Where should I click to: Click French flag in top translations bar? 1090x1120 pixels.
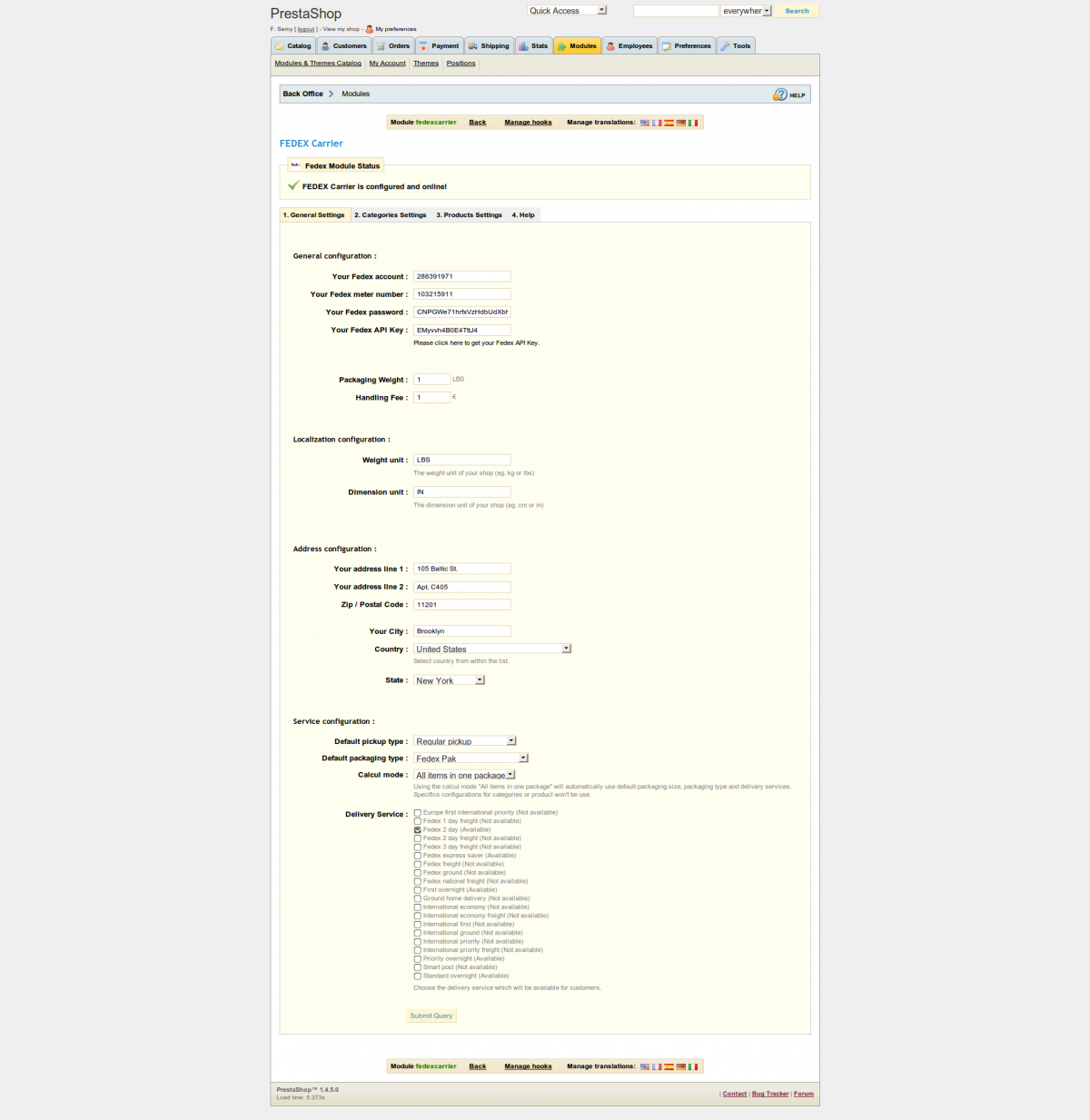pos(657,123)
